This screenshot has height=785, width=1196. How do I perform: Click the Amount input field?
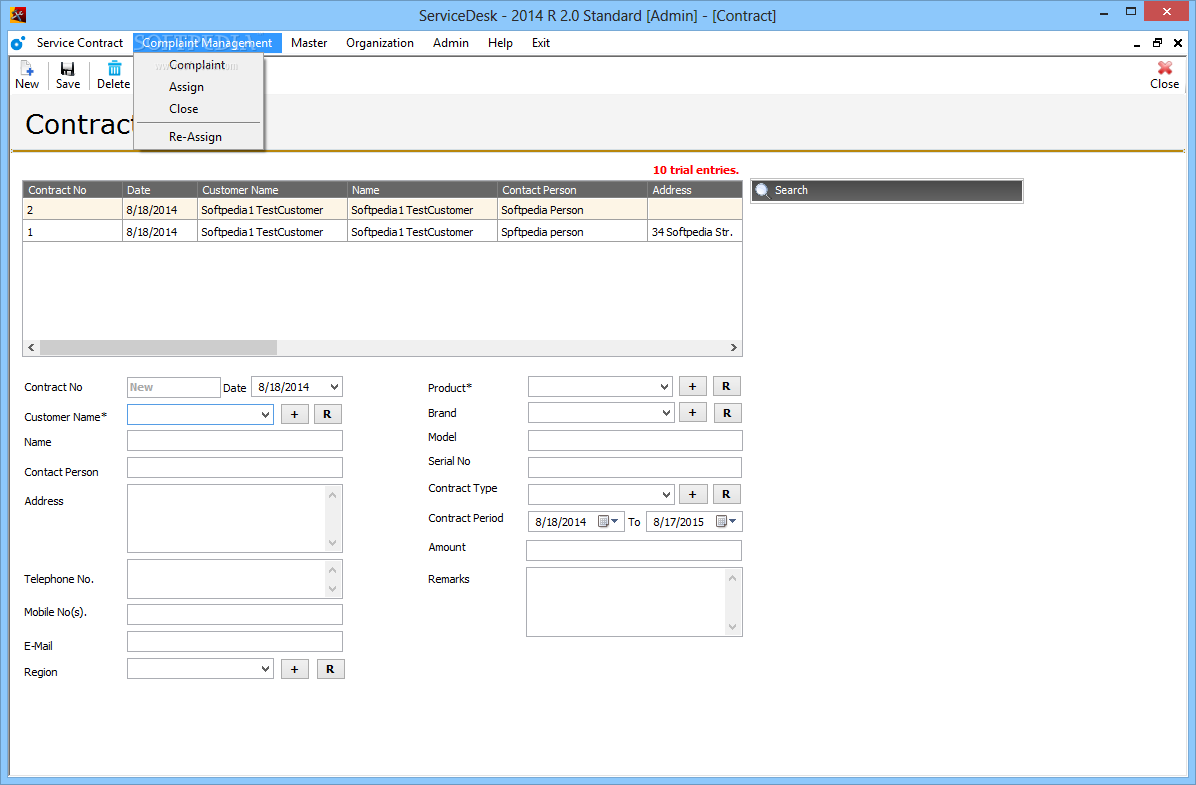(634, 550)
